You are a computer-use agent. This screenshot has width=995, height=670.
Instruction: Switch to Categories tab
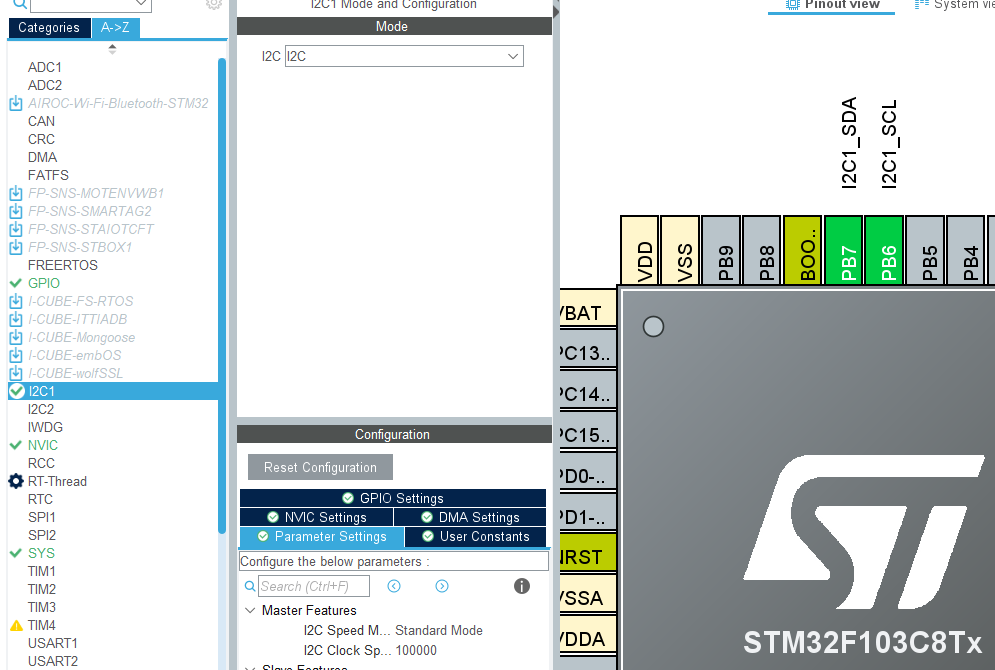[x=49, y=27]
